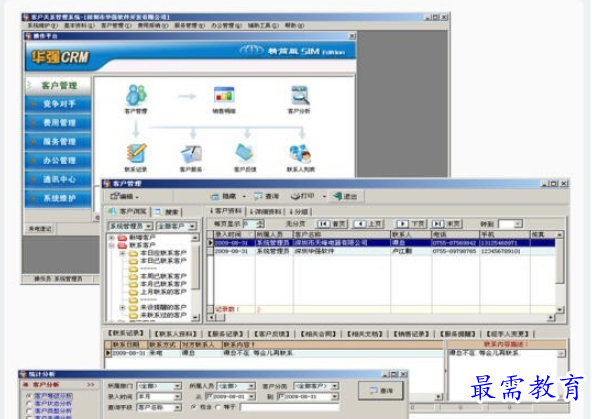Click the printer icon in 客户管理 toolbar
Image resolution: width=592 pixels, height=419 pixels.
(x=295, y=196)
